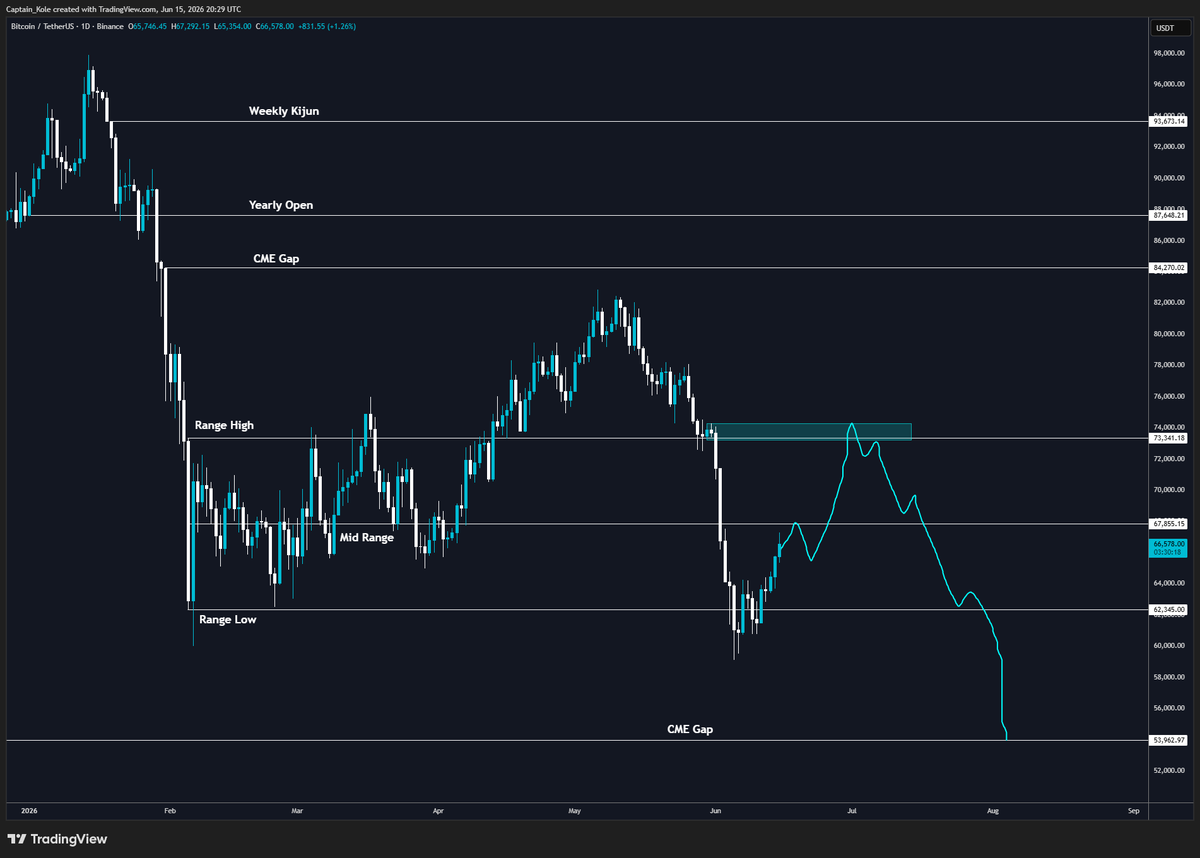The height and width of the screenshot is (858, 1200).
Task: Click the upper 'CME Gap' label
Action: [274, 258]
